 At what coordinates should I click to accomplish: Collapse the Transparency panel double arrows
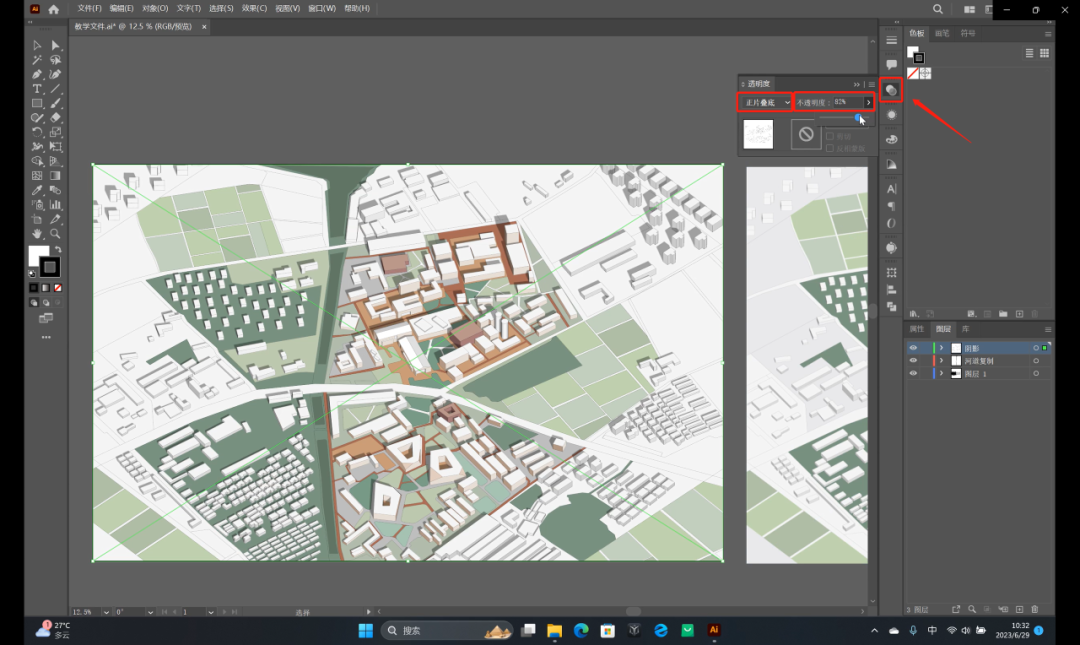[857, 84]
